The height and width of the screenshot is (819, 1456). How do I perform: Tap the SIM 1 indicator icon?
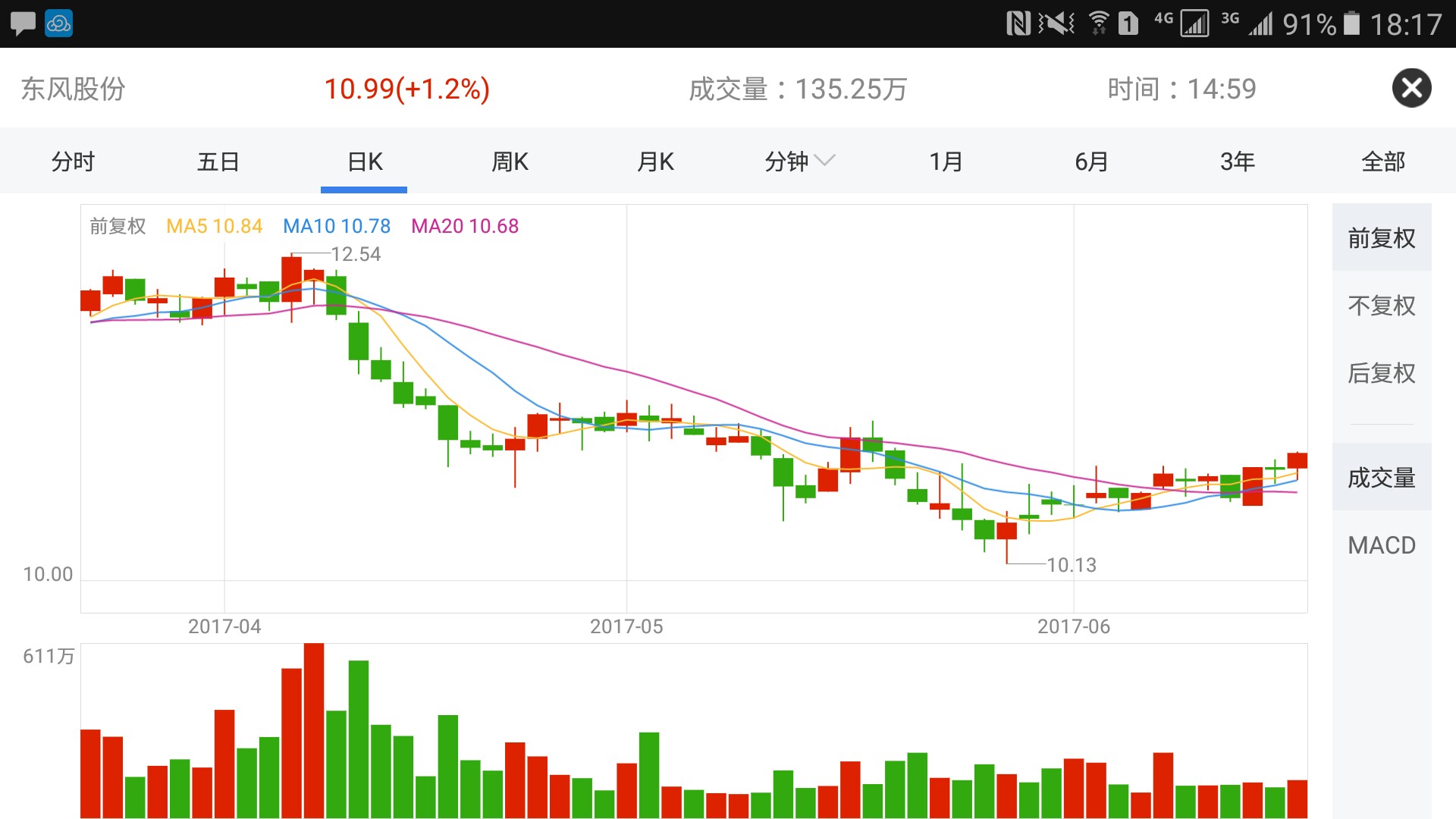coord(1129,24)
